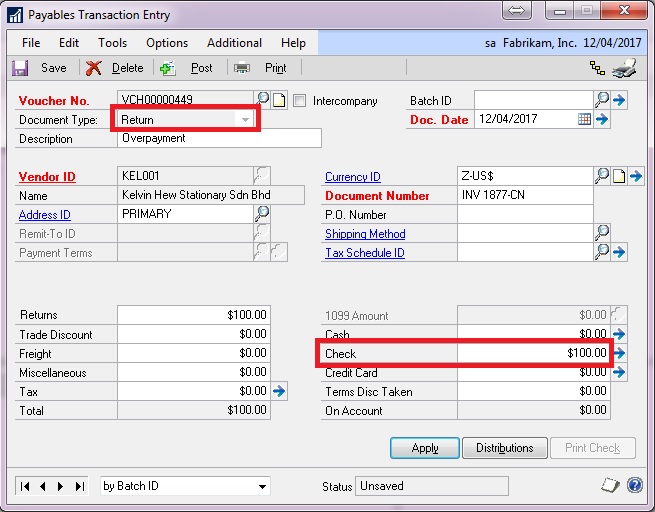Open the Doc. Date calendar icon
The width and height of the screenshot is (655, 512).
(584, 119)
